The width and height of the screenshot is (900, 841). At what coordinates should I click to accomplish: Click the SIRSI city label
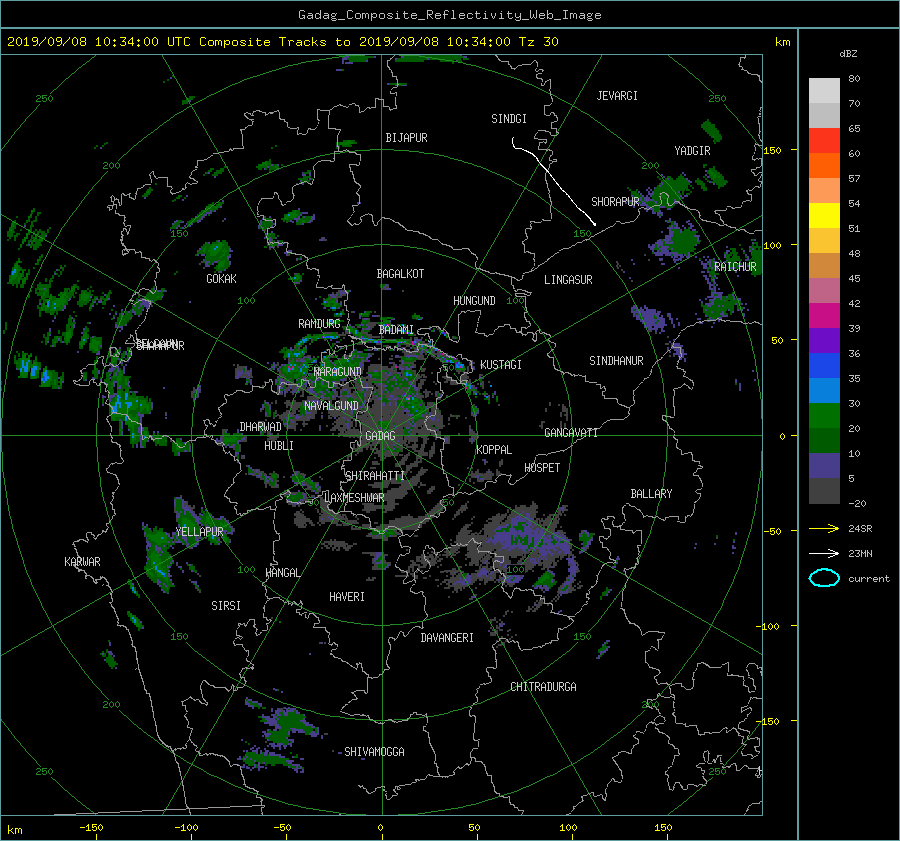click(226, 606)
